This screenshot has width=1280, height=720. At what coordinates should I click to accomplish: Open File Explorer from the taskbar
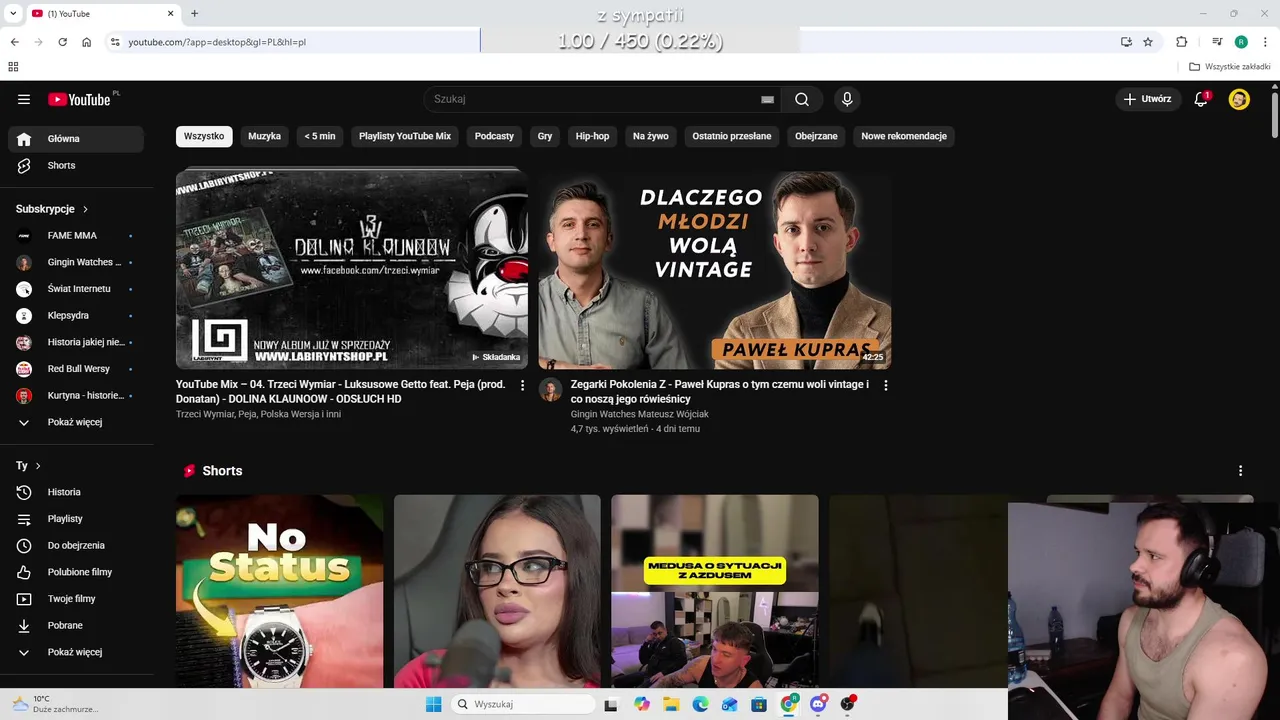coord(671,704)
